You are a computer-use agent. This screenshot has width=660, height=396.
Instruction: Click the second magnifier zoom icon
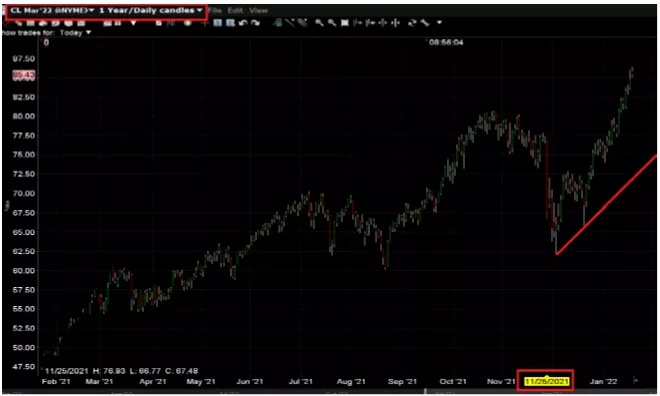332,23
